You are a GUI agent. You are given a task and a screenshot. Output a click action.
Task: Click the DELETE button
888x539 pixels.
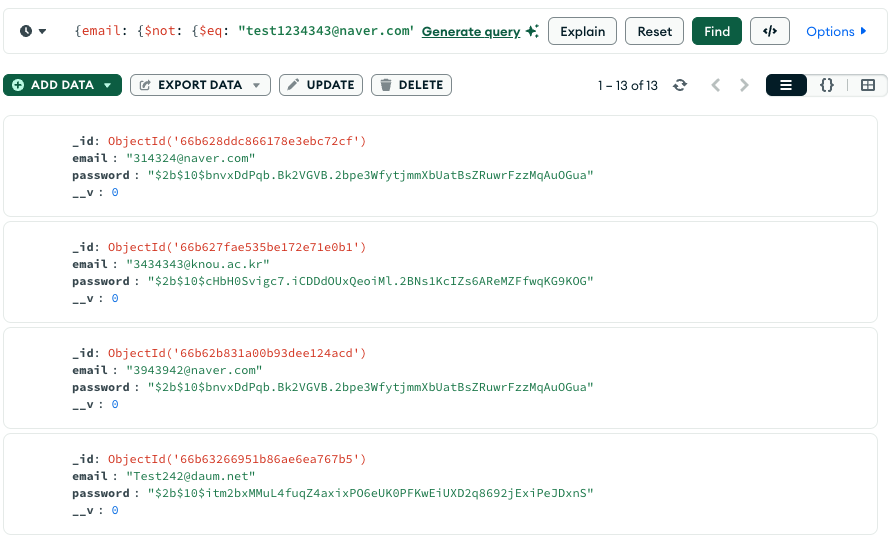click(x=411, y=85)
